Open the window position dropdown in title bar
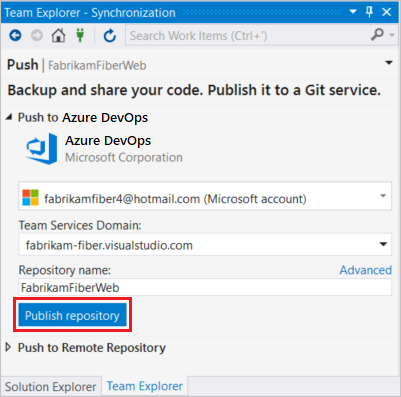The image size is (401, 397). pos(353,12)
